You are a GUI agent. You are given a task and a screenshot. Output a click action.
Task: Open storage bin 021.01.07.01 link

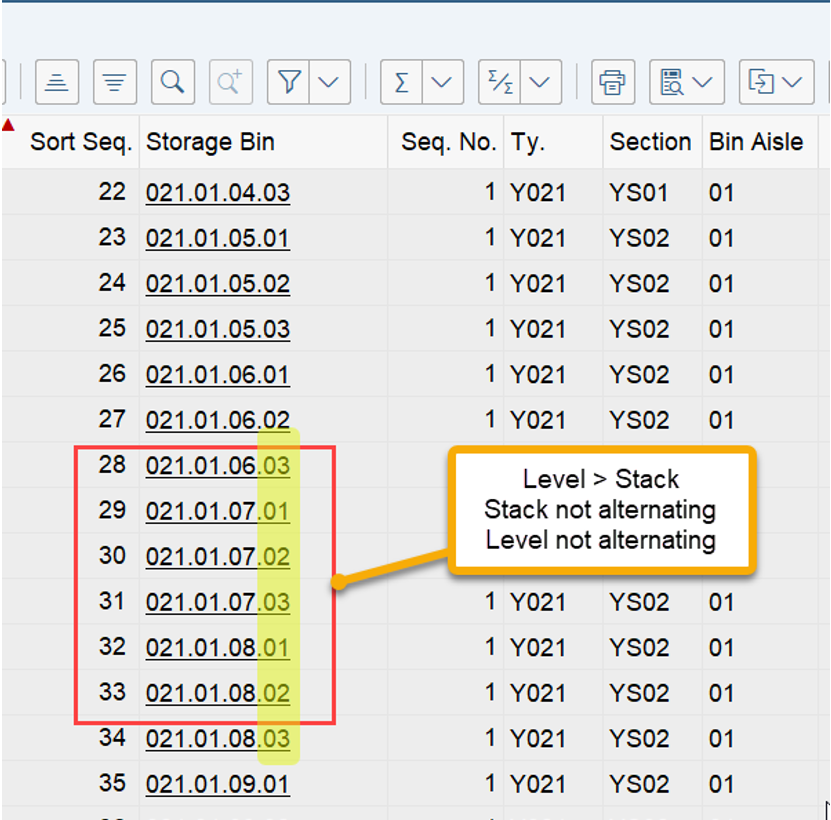(x=218, y=512)
